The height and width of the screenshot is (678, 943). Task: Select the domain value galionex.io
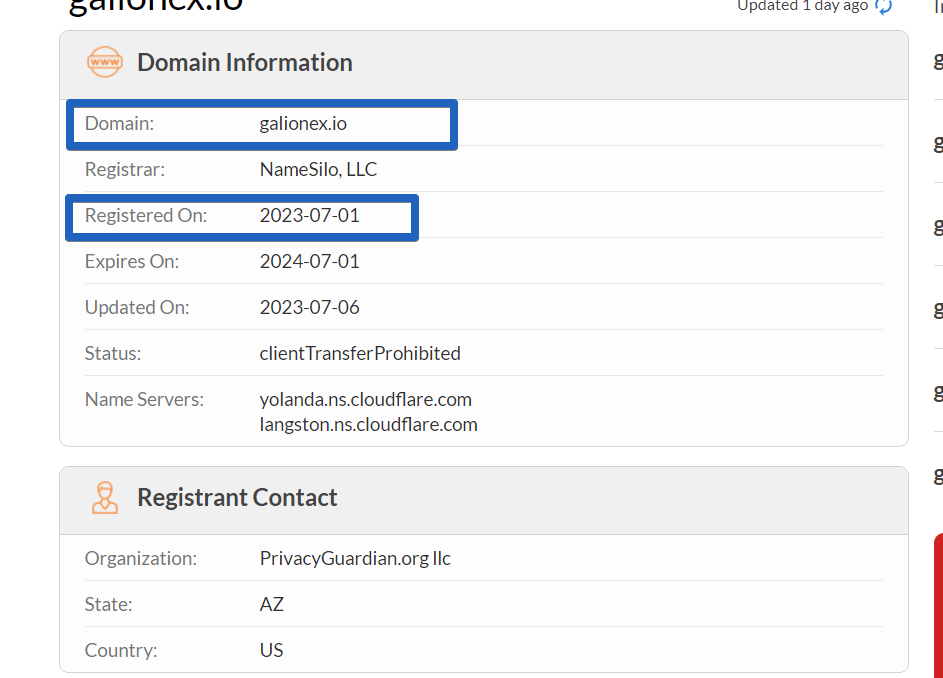(x=303, y=123)
